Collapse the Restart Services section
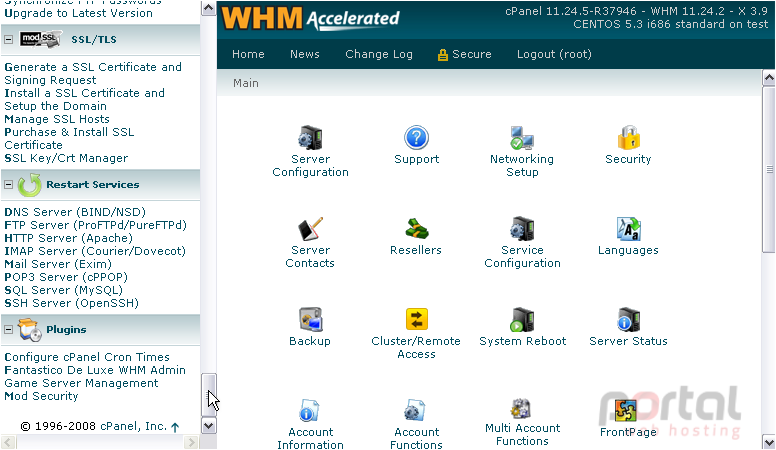Viewport: 776px width, 450px height. pyautogui.click(x=8, y=185)
